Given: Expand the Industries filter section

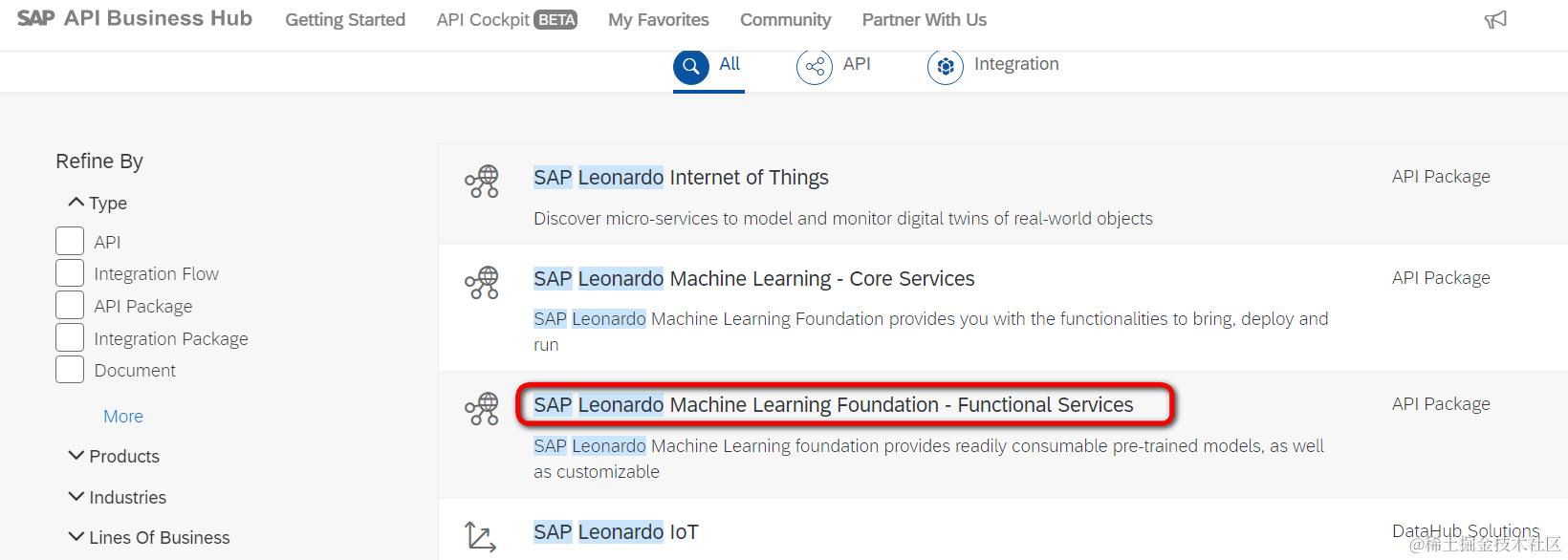Looking at the screenshot, I should coord(76,497).
